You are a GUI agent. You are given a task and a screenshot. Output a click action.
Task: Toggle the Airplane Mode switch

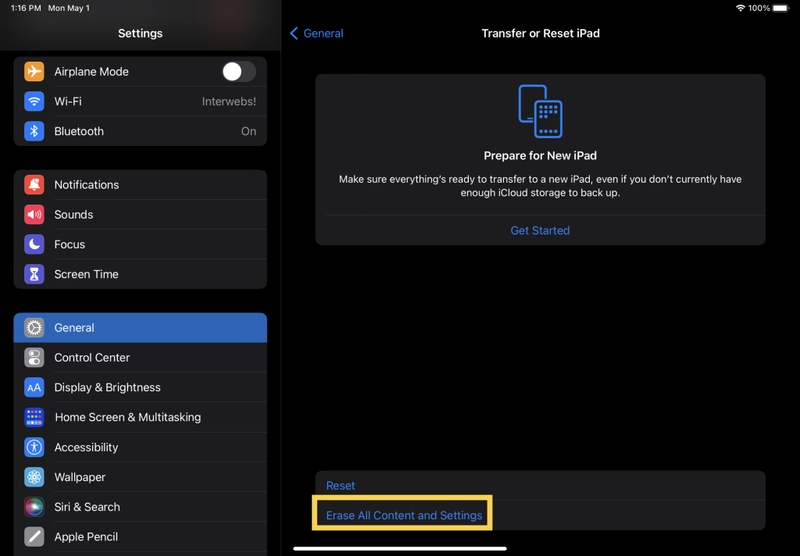[239, 71]
